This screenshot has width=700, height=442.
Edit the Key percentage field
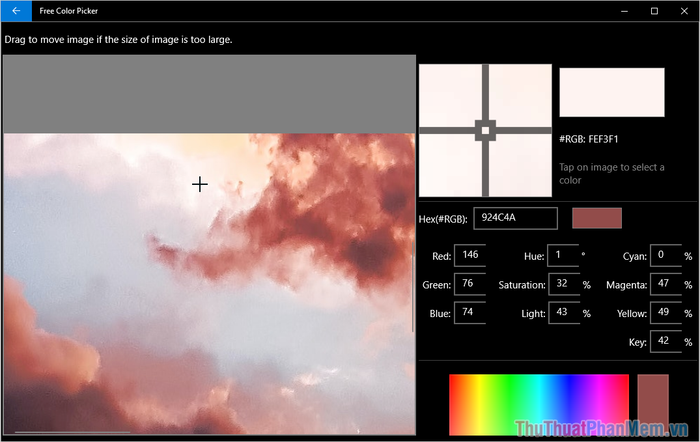point(666,342)
